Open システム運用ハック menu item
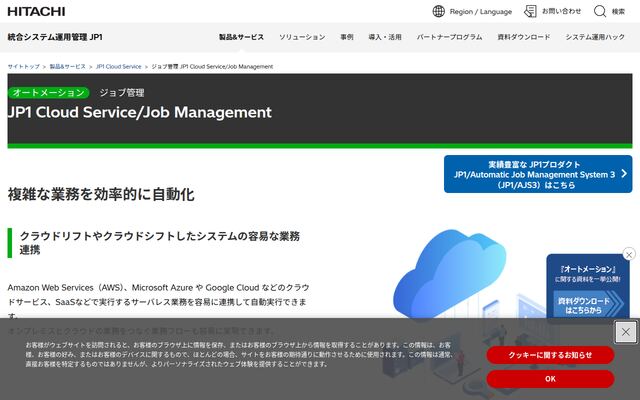 [x=595, y=37]
